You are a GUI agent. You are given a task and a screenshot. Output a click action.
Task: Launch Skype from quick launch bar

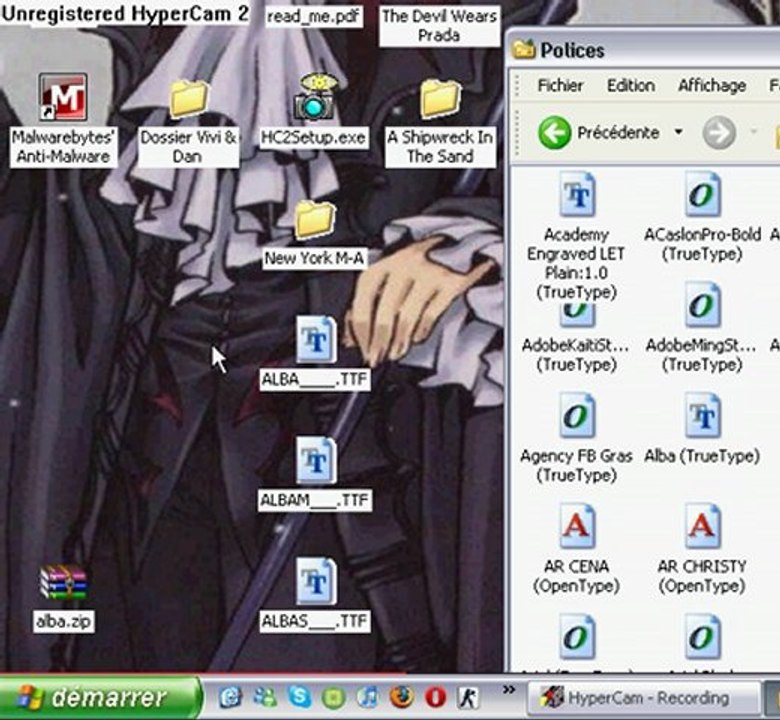300,697
